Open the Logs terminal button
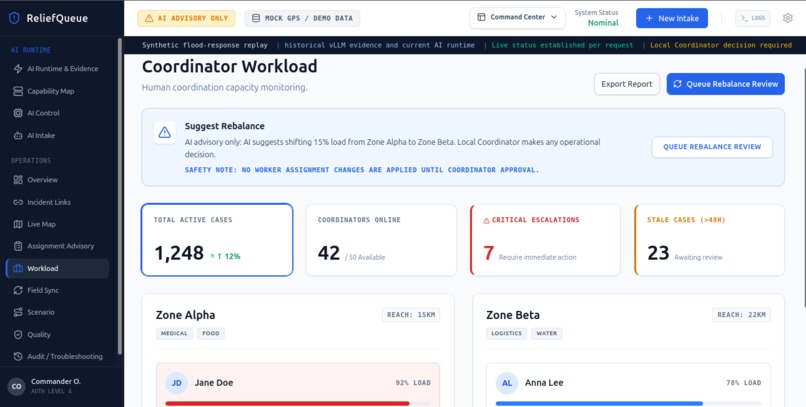 point(753,18)
